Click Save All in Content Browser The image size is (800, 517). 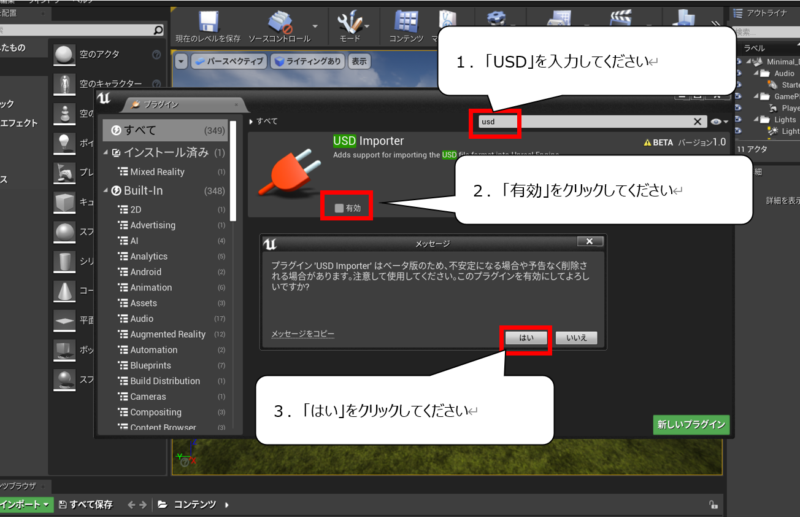pos(86,504)
